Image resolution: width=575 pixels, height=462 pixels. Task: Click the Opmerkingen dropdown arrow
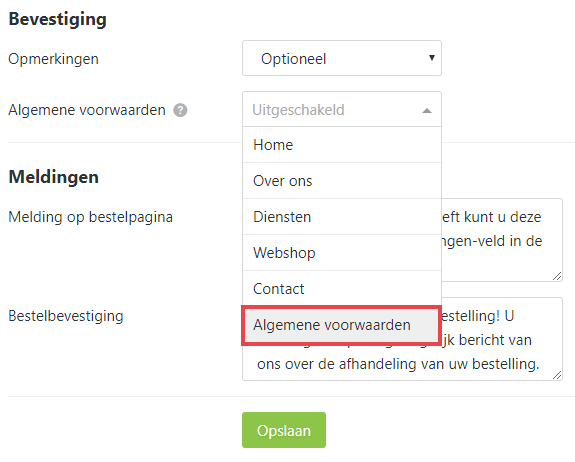(x=432, y=58)
